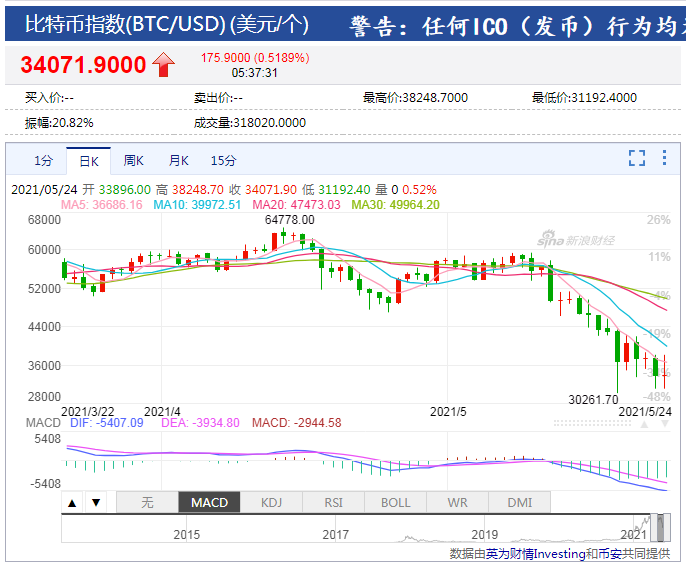Show the RSI indicator
Image resolution: width=686 pixels, height=564 pixels.
[x=334, y=502]
